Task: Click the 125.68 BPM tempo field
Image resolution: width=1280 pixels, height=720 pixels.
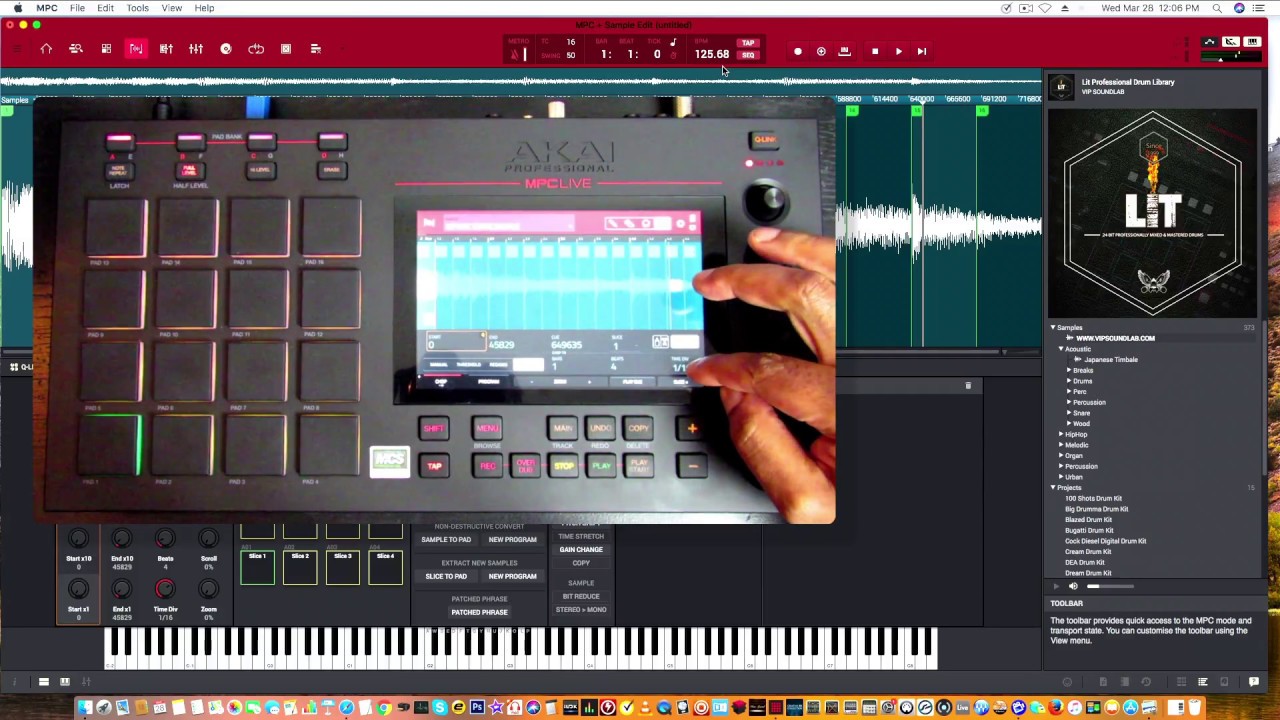Action: point(712,54)
